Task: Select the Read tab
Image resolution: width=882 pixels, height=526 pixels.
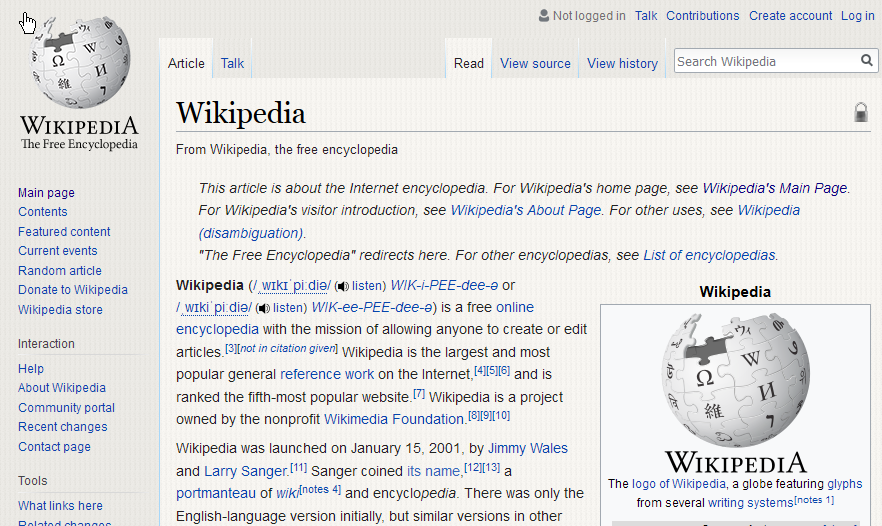Action: (469, 64)
